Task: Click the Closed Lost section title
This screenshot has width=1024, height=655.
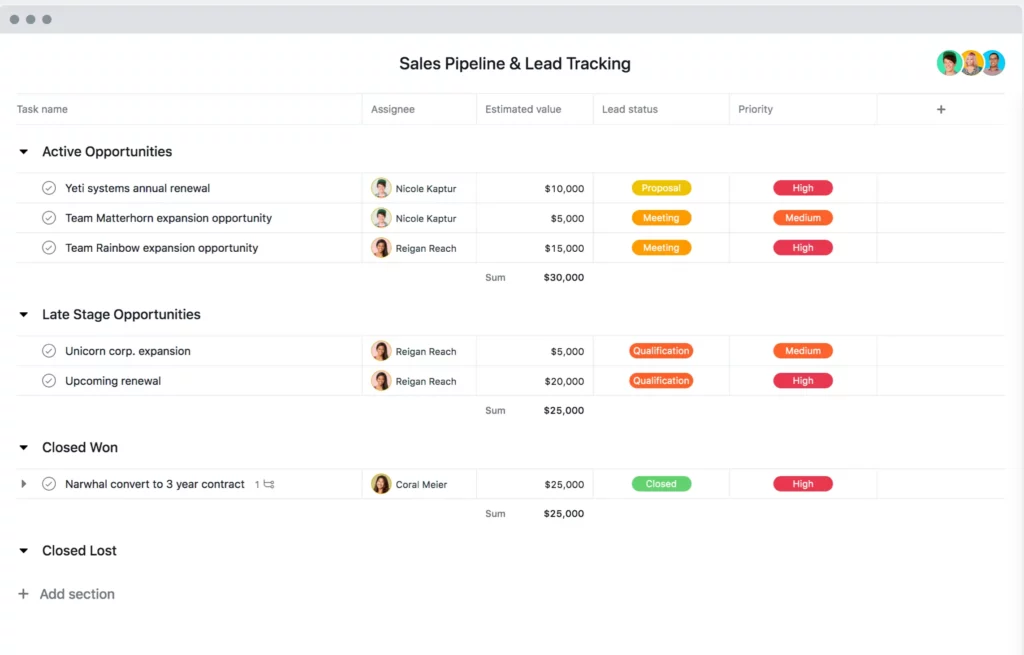Action: coord(79,551)
